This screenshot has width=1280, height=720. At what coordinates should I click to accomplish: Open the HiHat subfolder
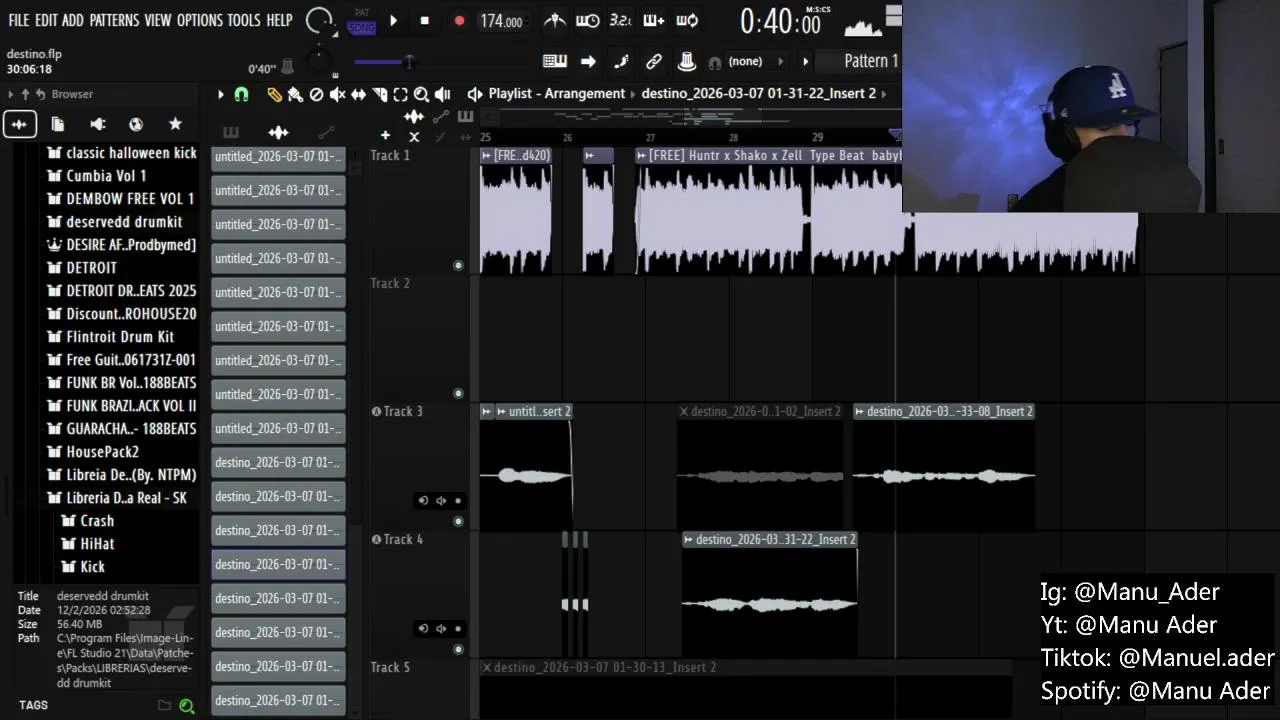pyautogui.click(x=88, y=544)
